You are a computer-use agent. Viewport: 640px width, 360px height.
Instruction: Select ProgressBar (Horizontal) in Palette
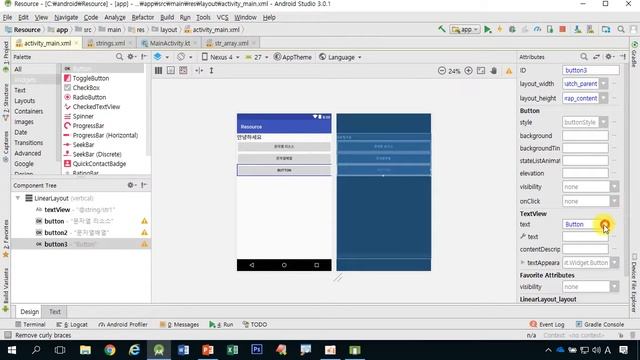coord(101,135)
